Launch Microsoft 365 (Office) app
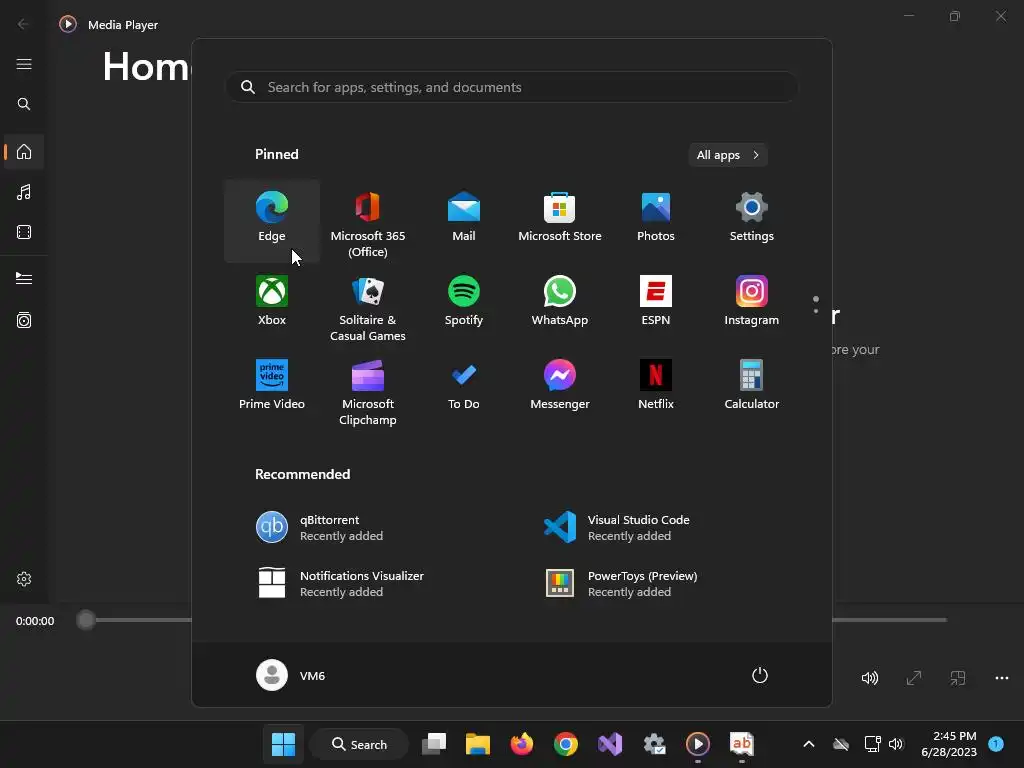The height and width of the screenshot is (768, 1024). click(368, 222)
